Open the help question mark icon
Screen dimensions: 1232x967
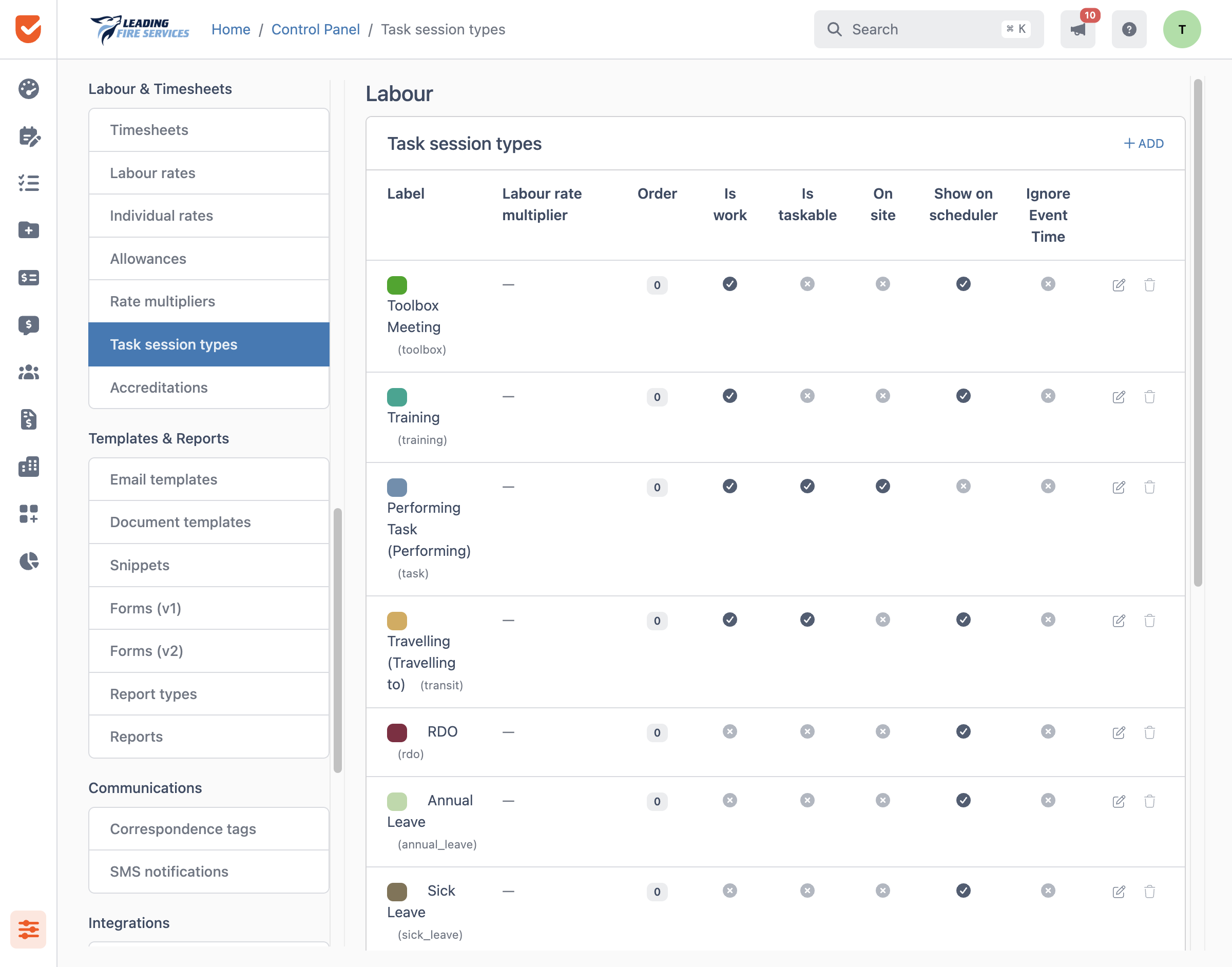pyautogui.click(x=1129, y=29)
